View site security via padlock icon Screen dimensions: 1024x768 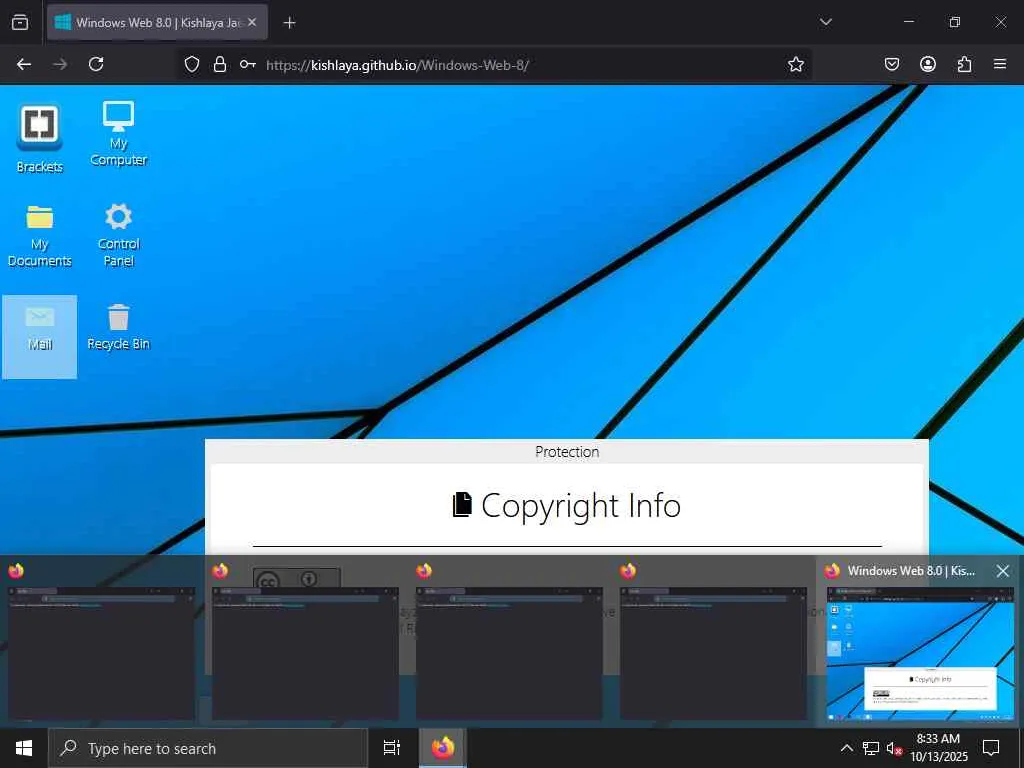coord(220,64)
